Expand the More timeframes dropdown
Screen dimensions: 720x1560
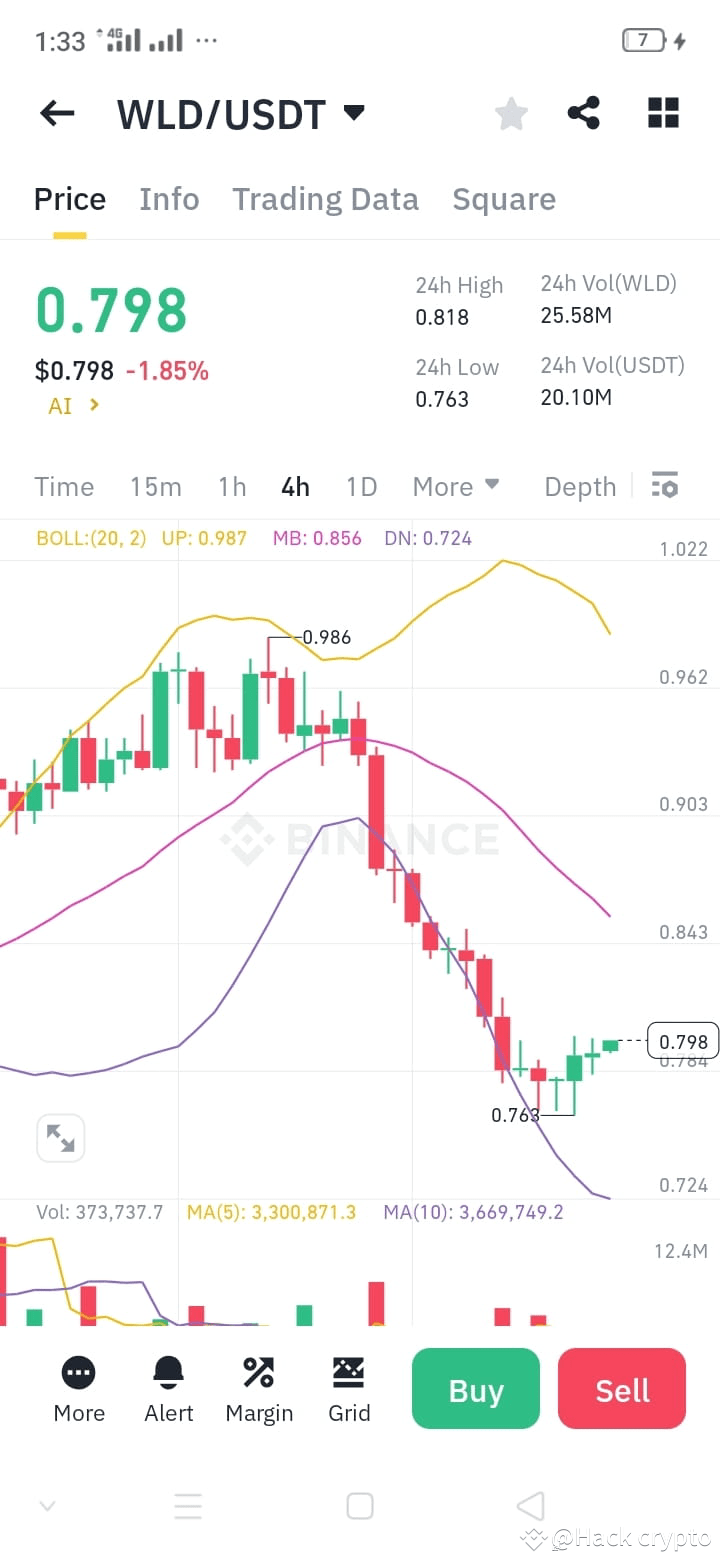coord(455,486)
